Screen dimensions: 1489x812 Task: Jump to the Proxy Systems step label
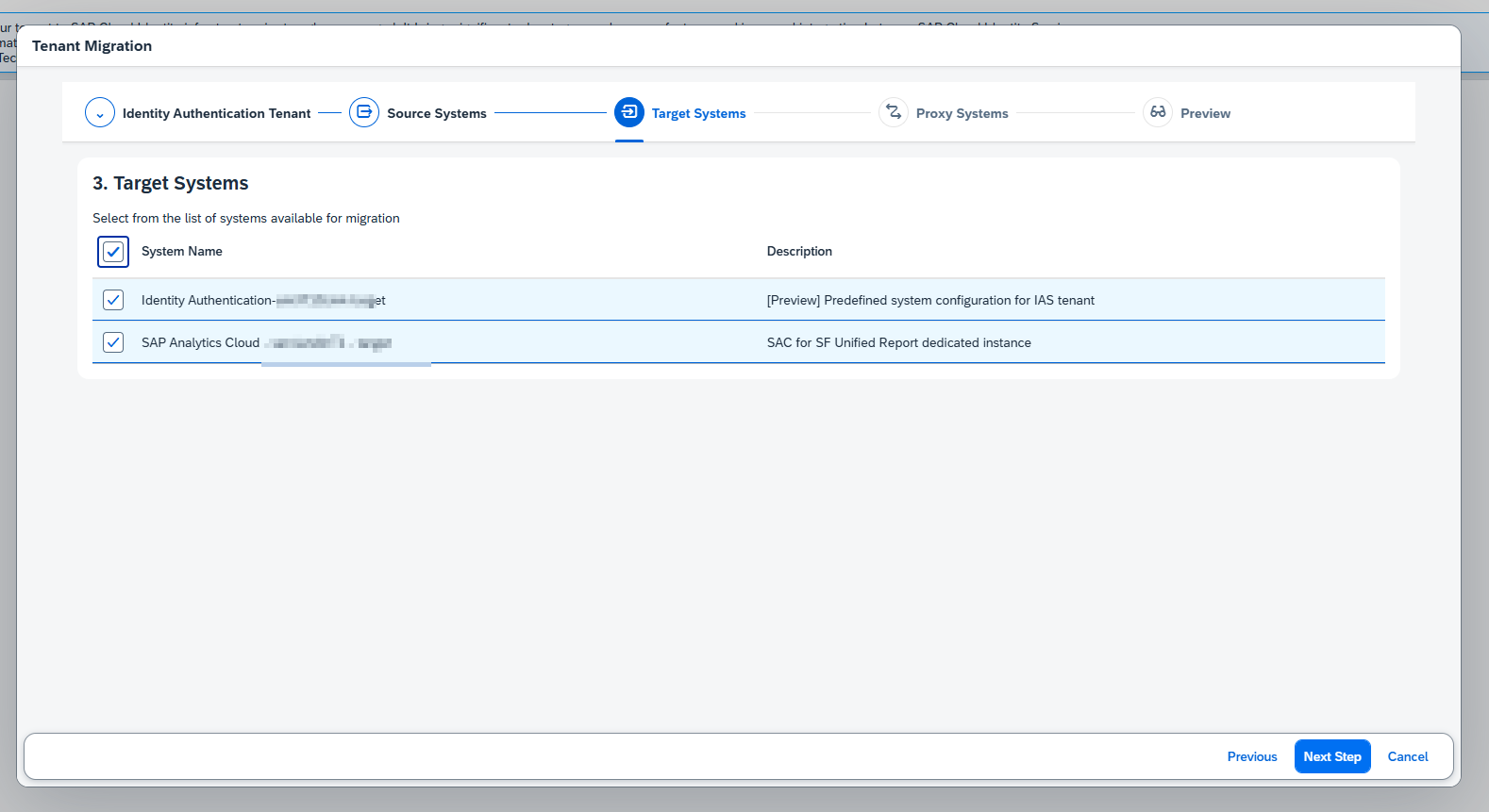pos(962,113)
